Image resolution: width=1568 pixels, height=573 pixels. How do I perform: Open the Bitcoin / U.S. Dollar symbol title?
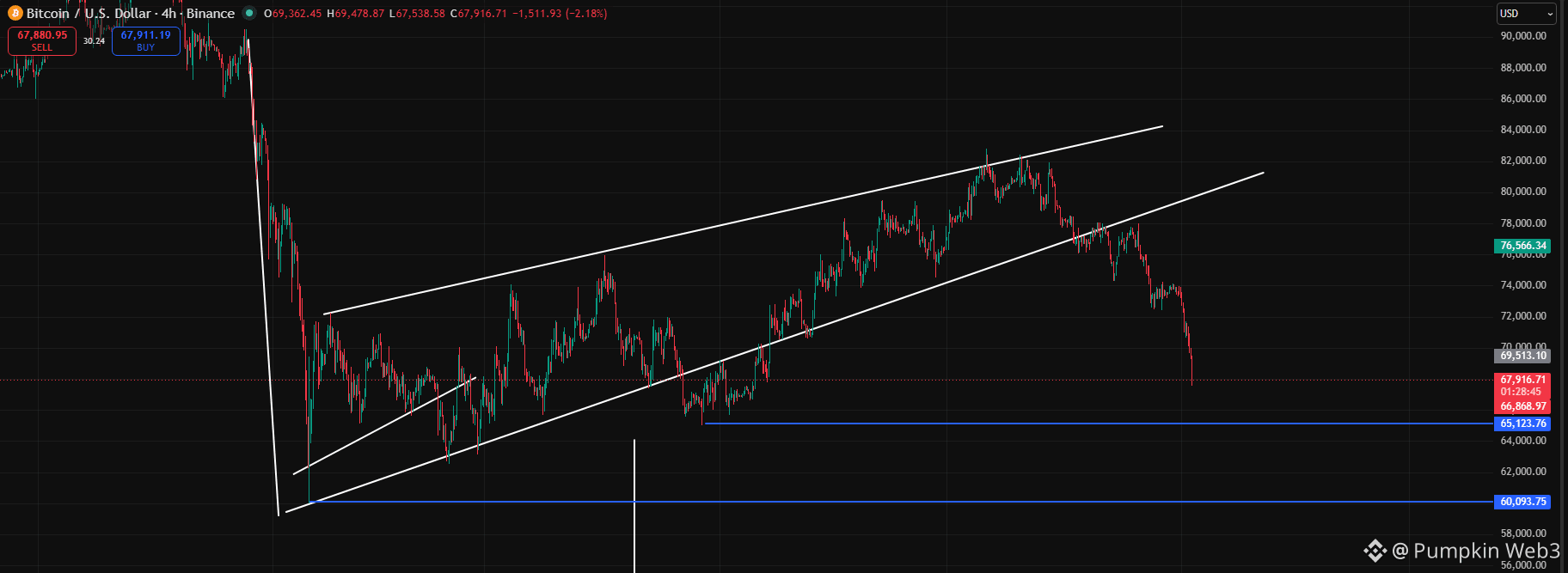pos(131,13)
